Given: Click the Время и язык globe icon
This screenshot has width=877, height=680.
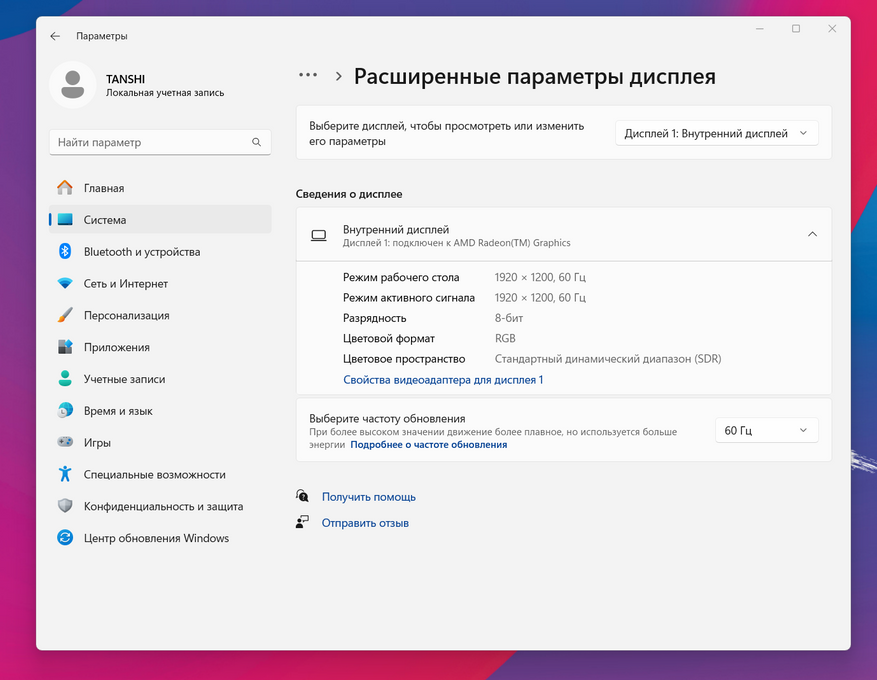Looking at the screenshot, I should point(65,411).
